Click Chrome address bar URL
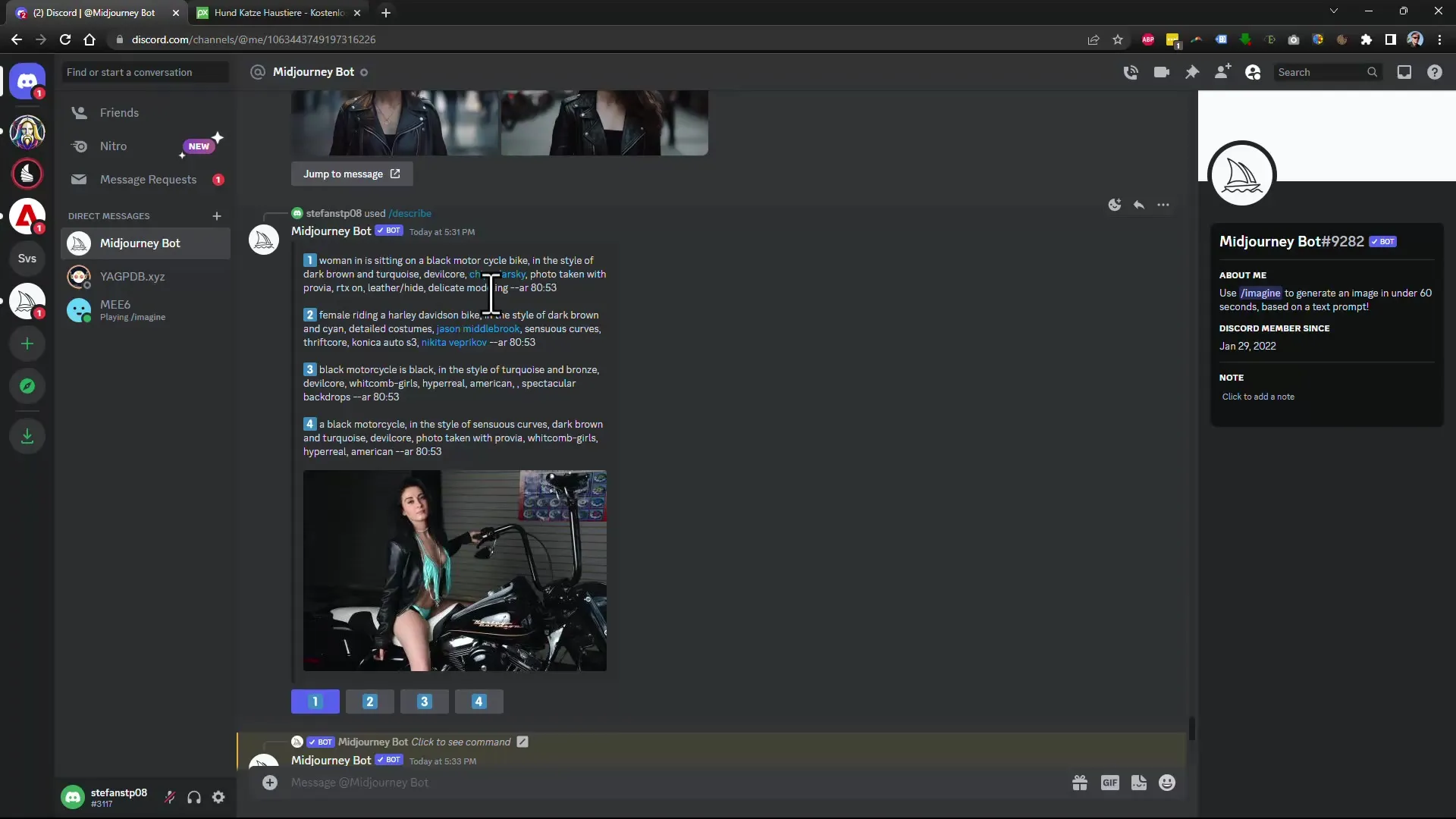Viewport: 1456px width, 819px height. pos(253,39)
